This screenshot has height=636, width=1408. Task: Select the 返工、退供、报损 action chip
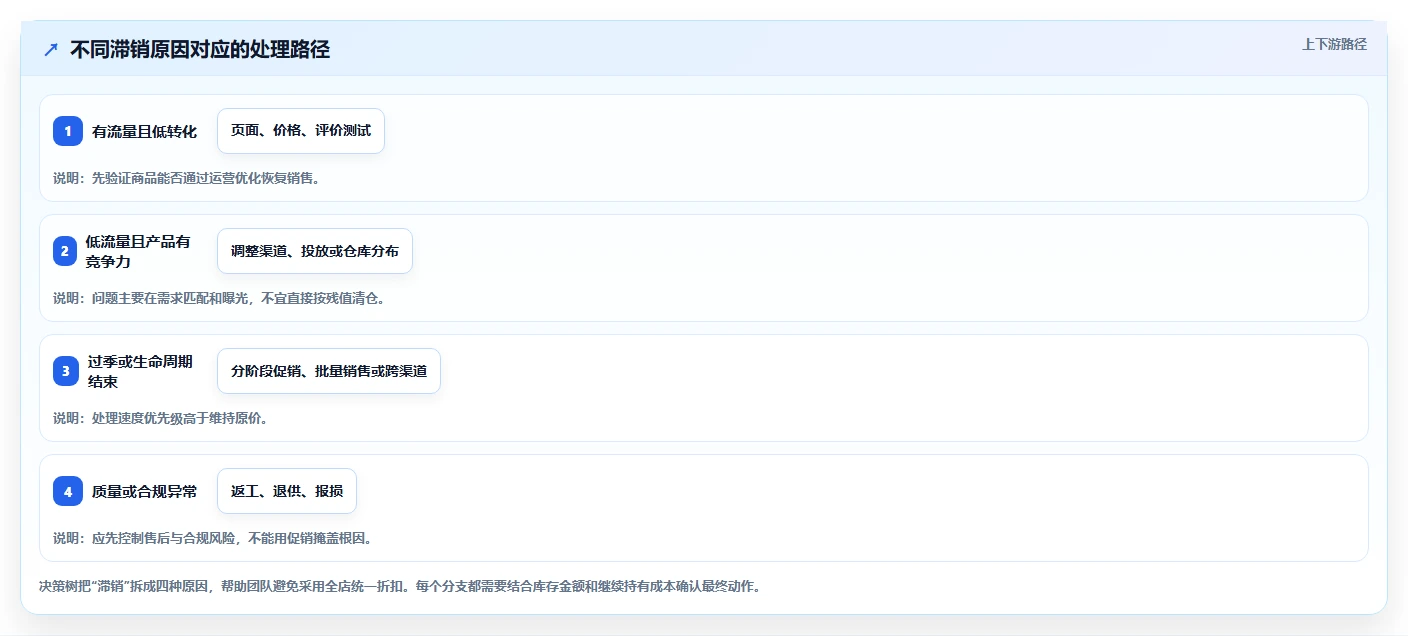click(x=287, y=491)
